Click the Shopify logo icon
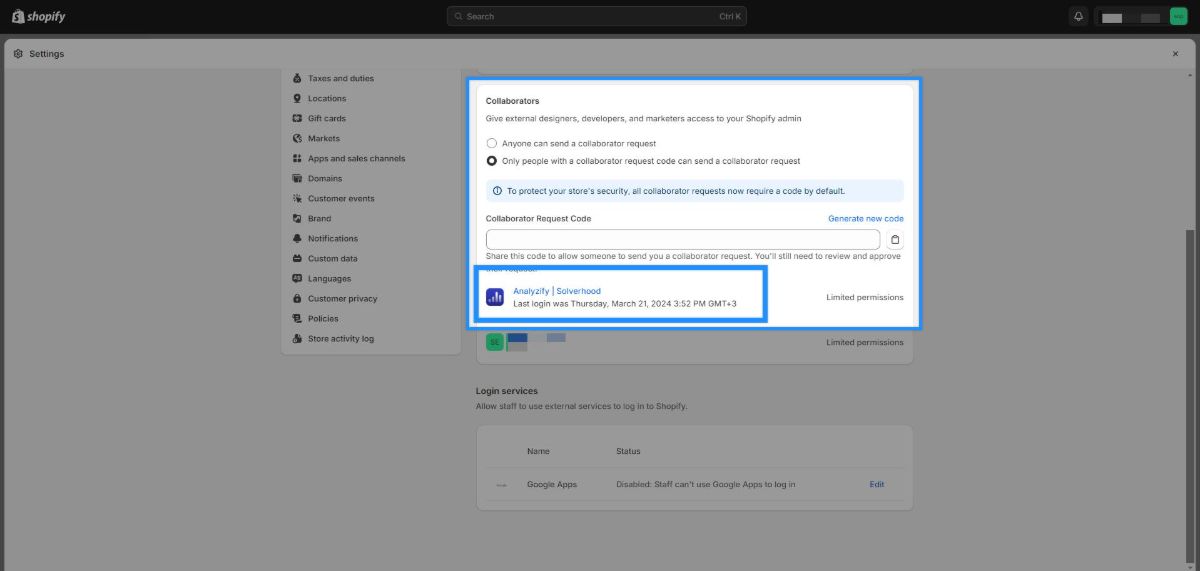This screenshot has width=1200, height=571. point(18,17)
